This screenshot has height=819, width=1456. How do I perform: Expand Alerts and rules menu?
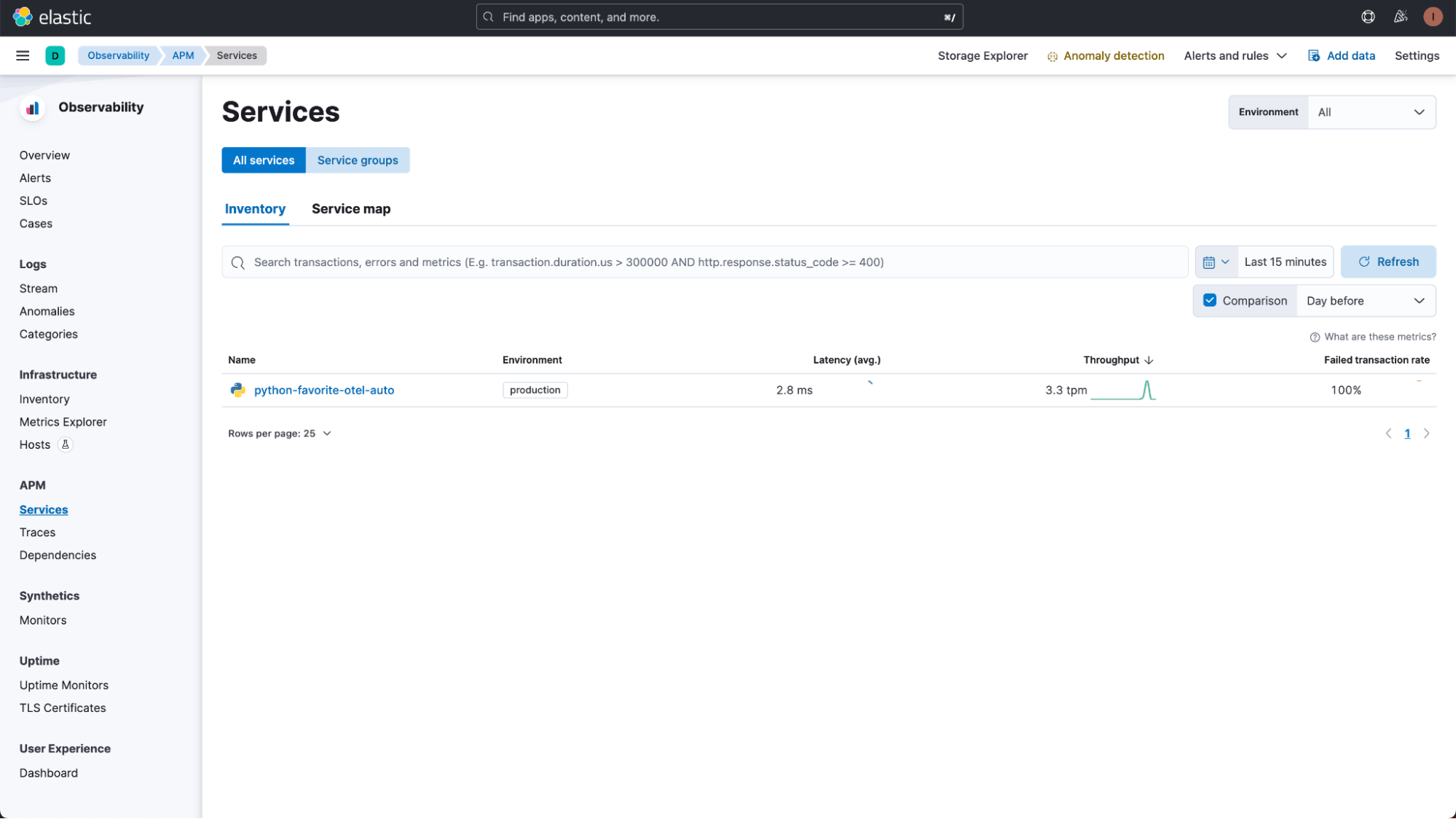tap(1235, 55)
